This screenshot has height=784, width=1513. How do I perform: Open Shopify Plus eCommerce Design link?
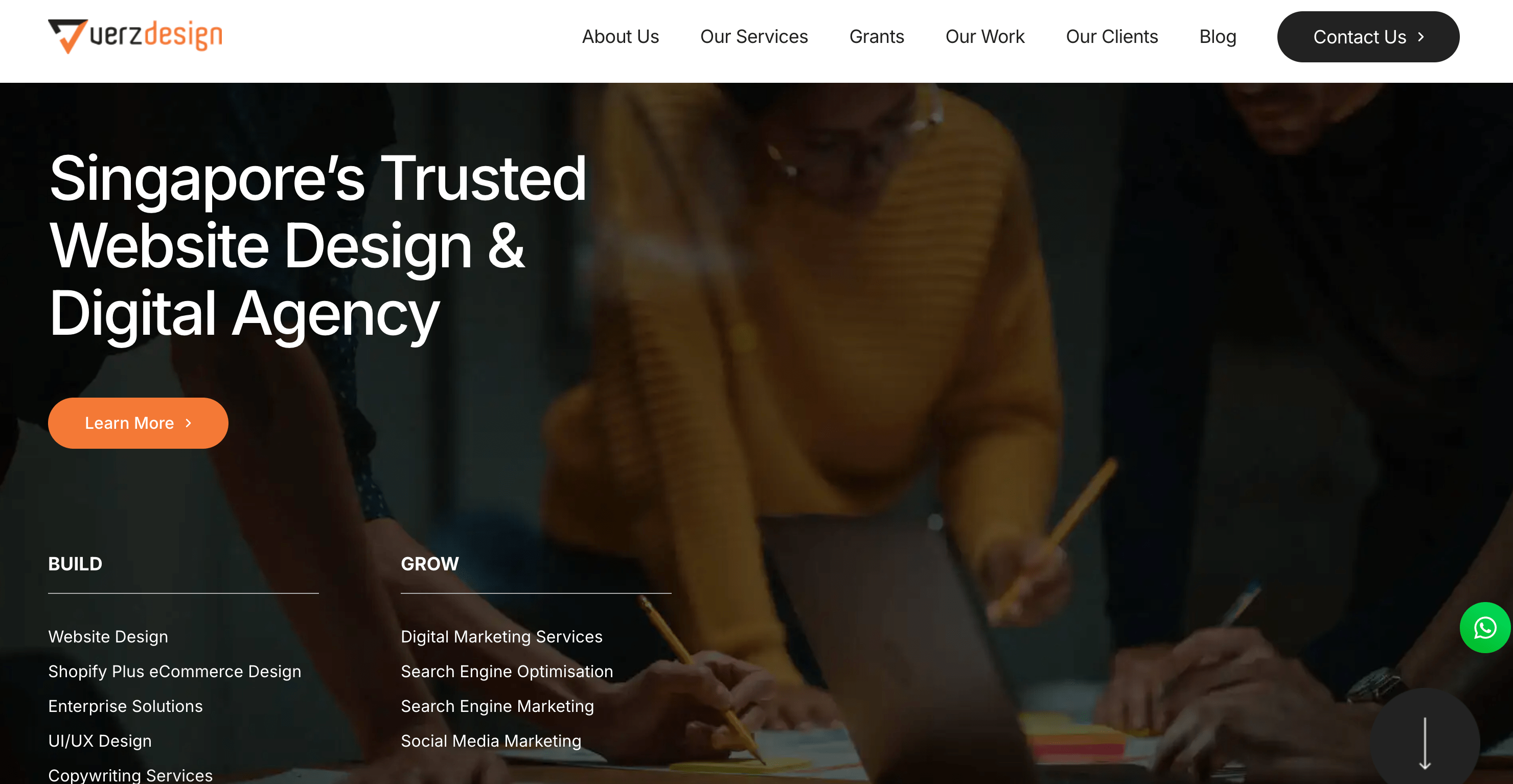pyautogui.click(x=174, y=671)
